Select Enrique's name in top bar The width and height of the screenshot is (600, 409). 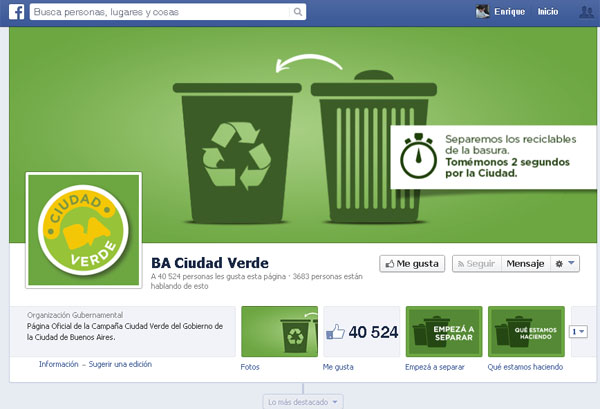tap(510, 13)
